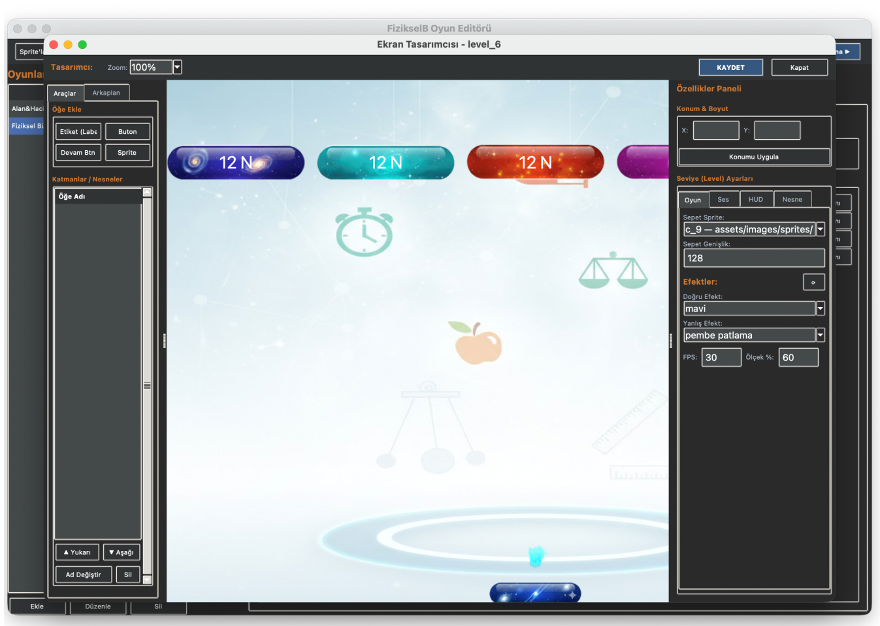Viewport: 880px width, 626px height.
Task: Open the Arkaplan tab in the tools panel
Action: pos(106,92)
